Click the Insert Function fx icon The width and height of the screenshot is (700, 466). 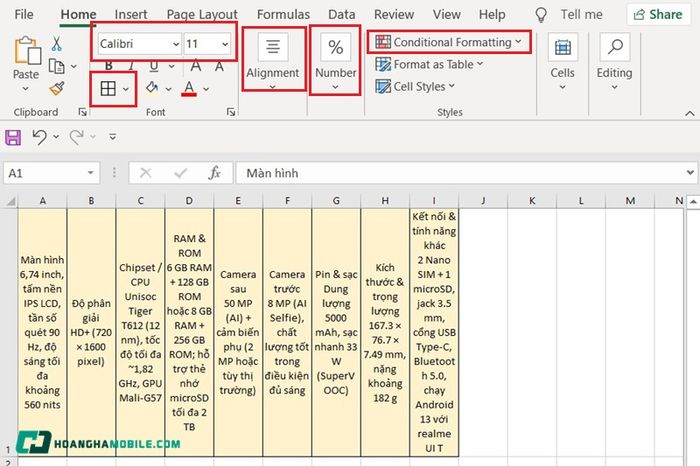[214, 173]
